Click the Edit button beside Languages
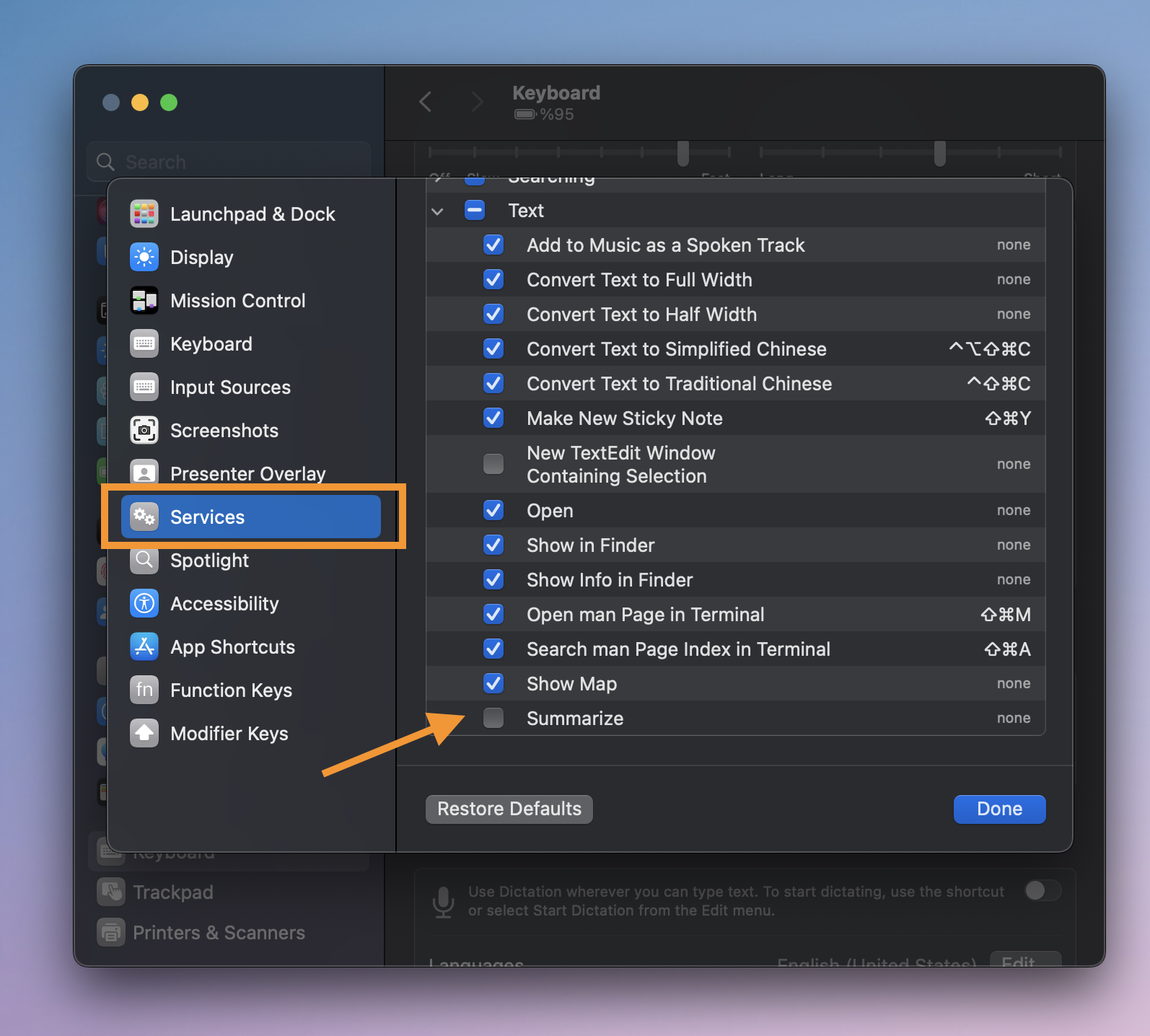 (x=1025, y=961)
